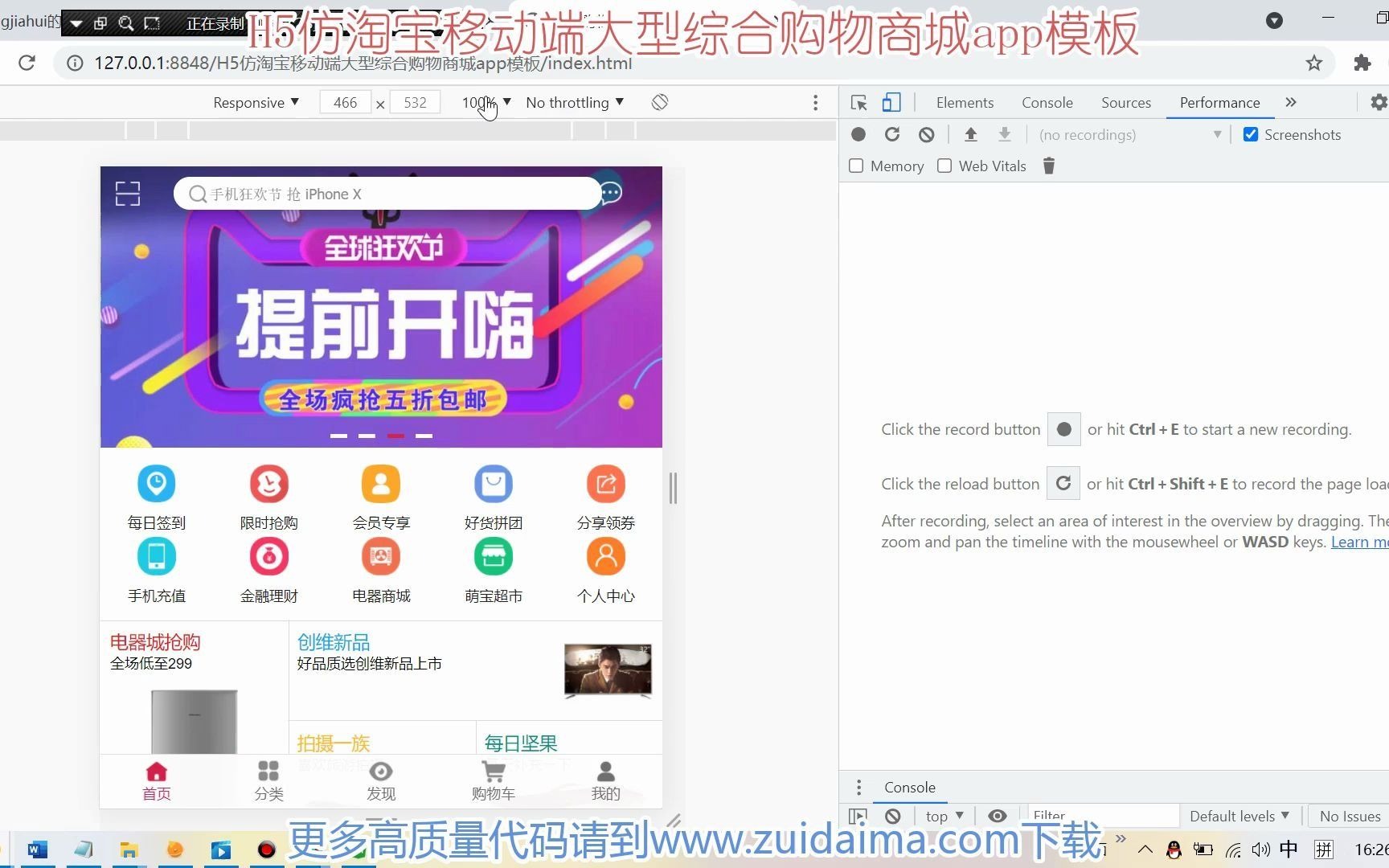1389x868 pixels.
Task: Open 分享领券 share coupon icon
Action: pyautogui.click(x=606, y=484)
